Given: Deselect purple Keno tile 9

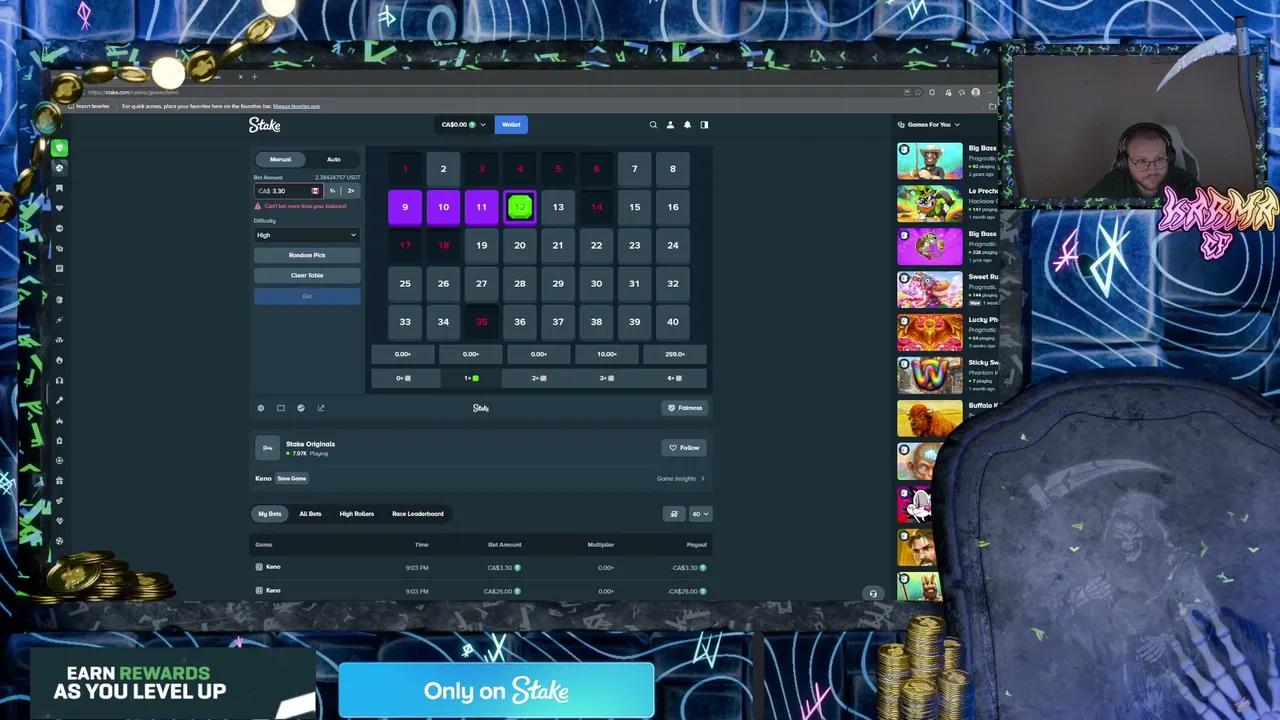Looking at the screenshot, I should tap(405, 207).
